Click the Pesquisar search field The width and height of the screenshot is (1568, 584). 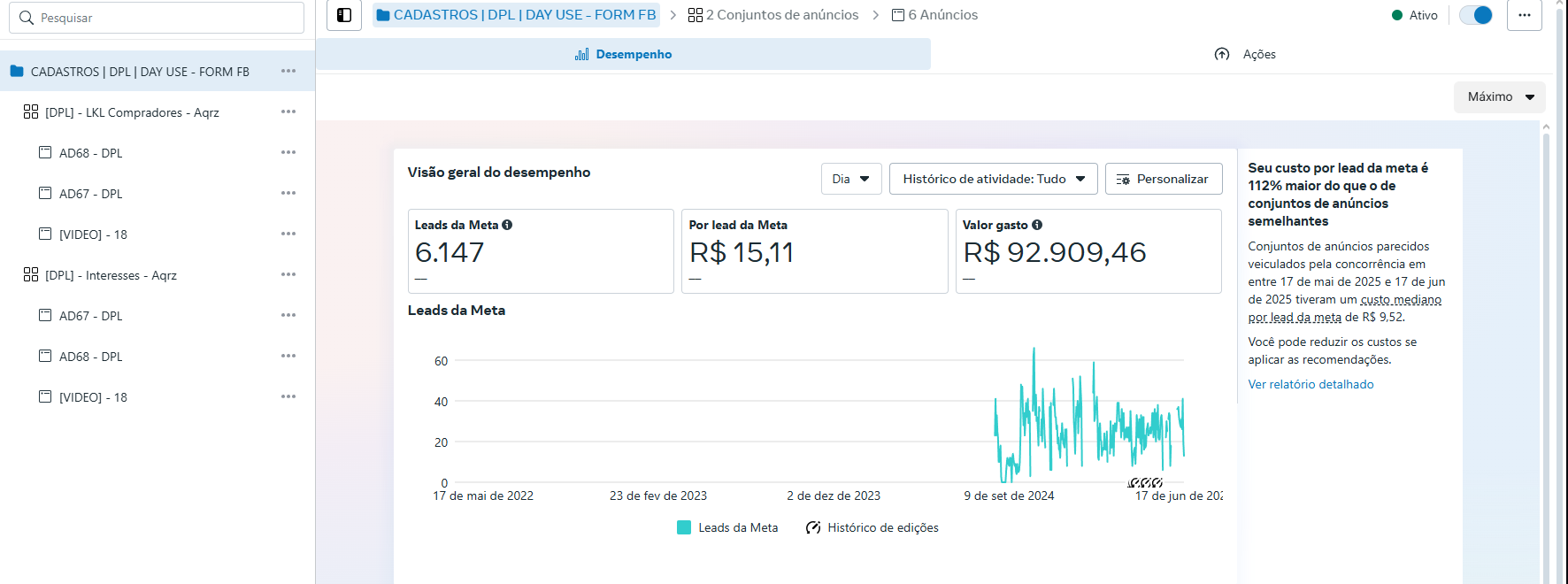tap(157, 18)
